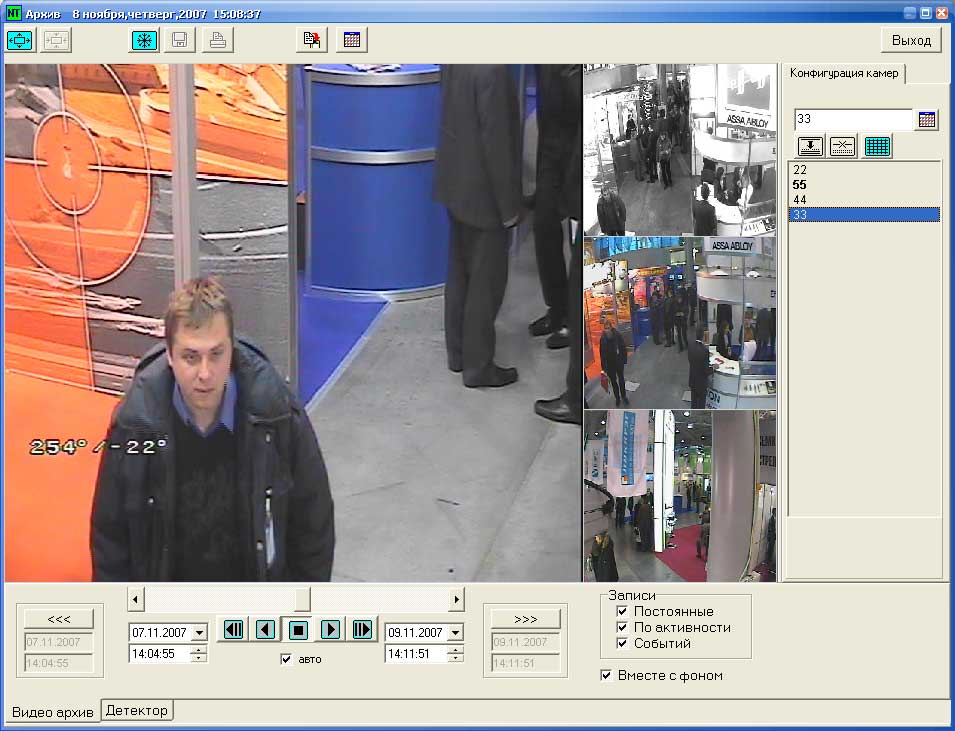Viewport: 955px width, 731px height.
Task: Click the delete configuration cross icon
Action: coord(843,146)
